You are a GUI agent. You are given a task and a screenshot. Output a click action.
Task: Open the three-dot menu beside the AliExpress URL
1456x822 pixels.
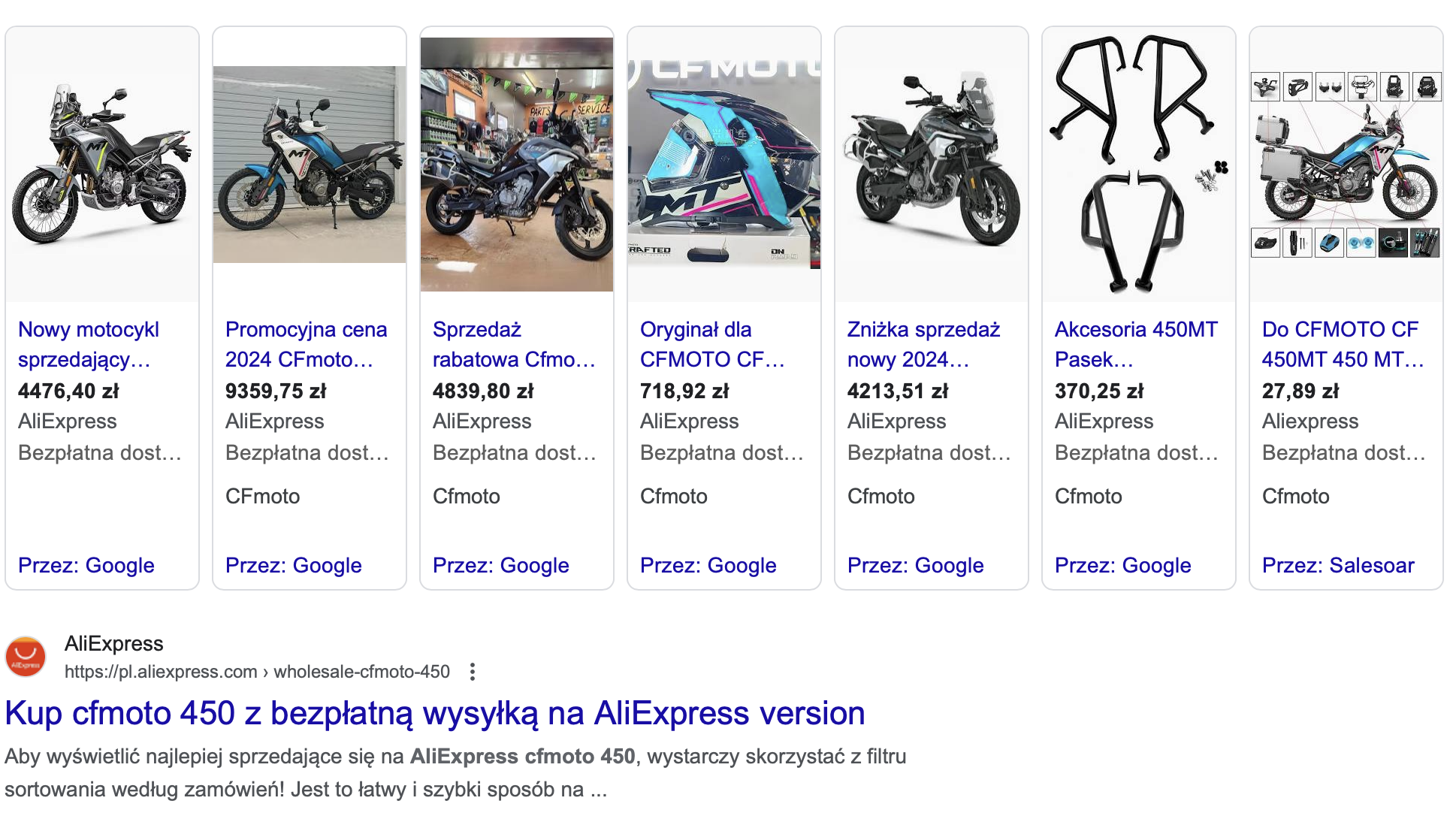pyautogui.click(x=473, y=672)
